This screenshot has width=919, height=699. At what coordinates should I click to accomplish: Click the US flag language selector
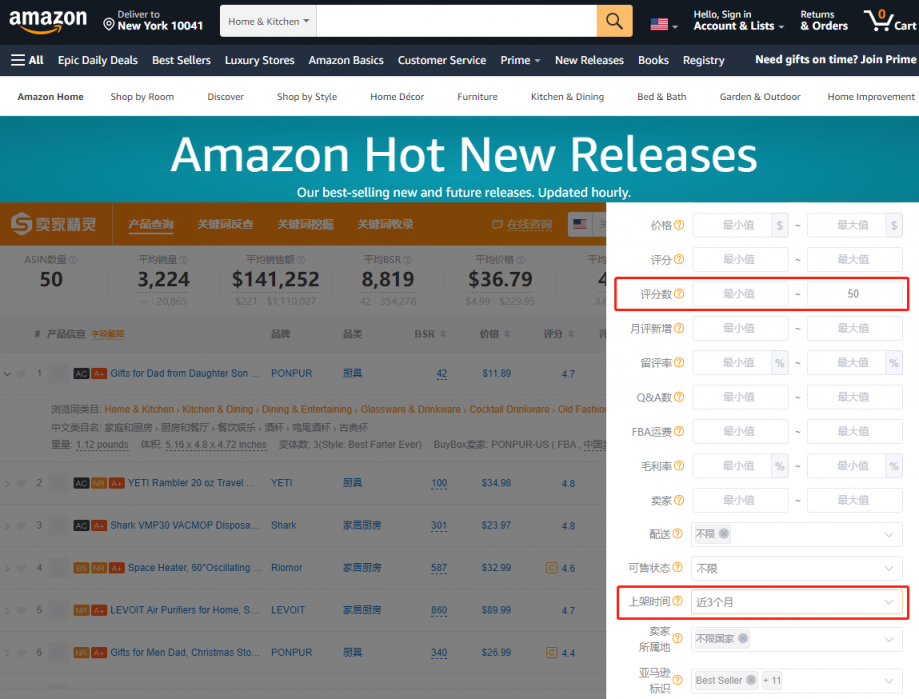(x=664, y=23)
